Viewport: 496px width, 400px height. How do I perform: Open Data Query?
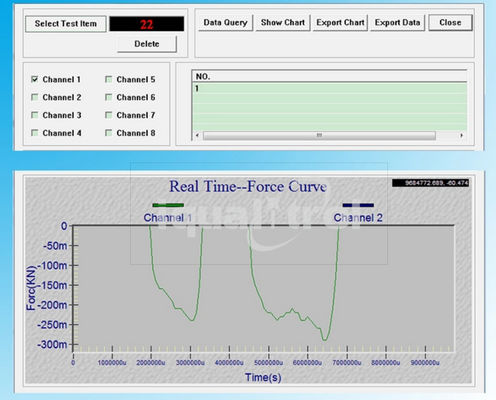pos(225,23)
